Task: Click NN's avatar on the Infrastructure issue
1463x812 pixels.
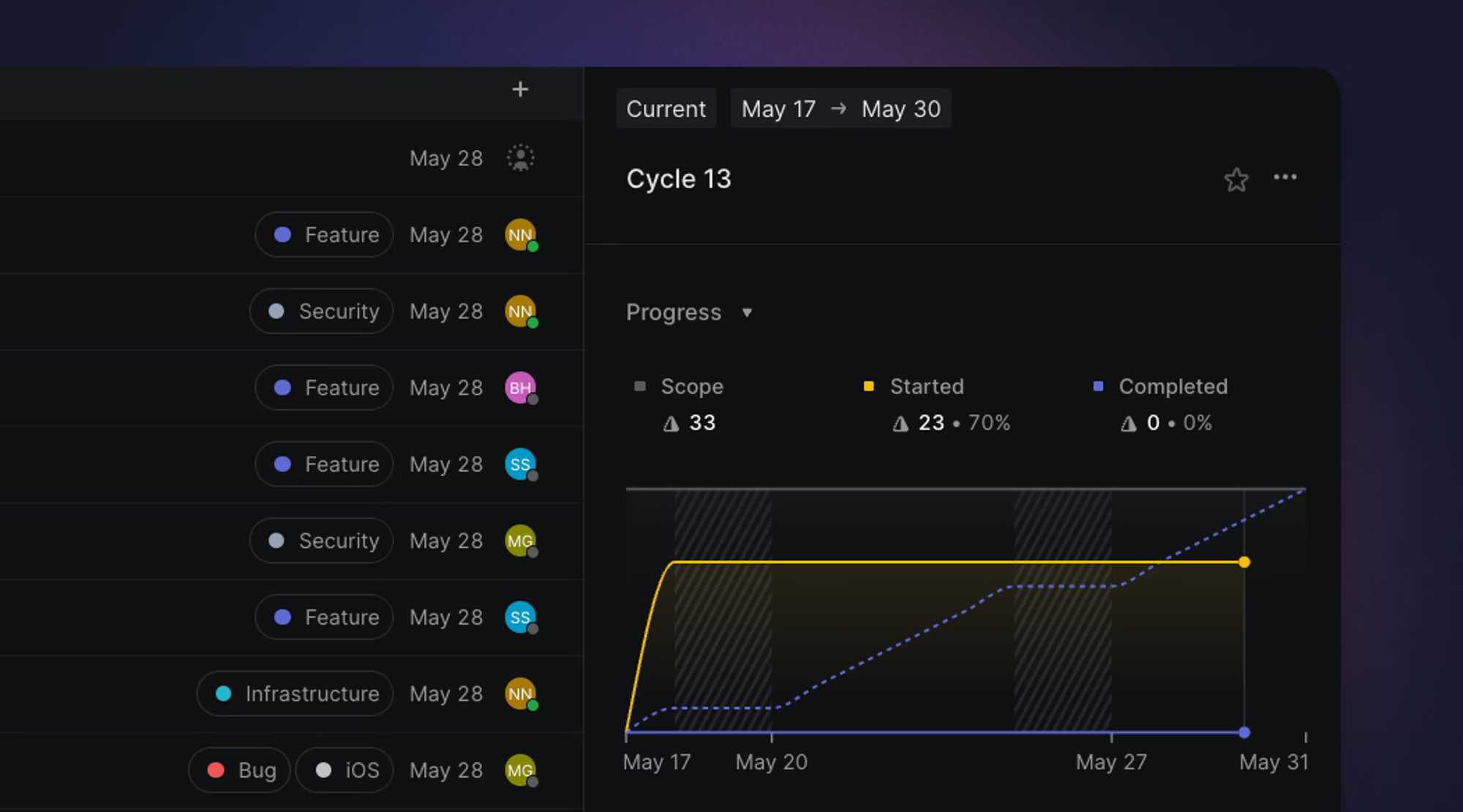Action: 519,693
